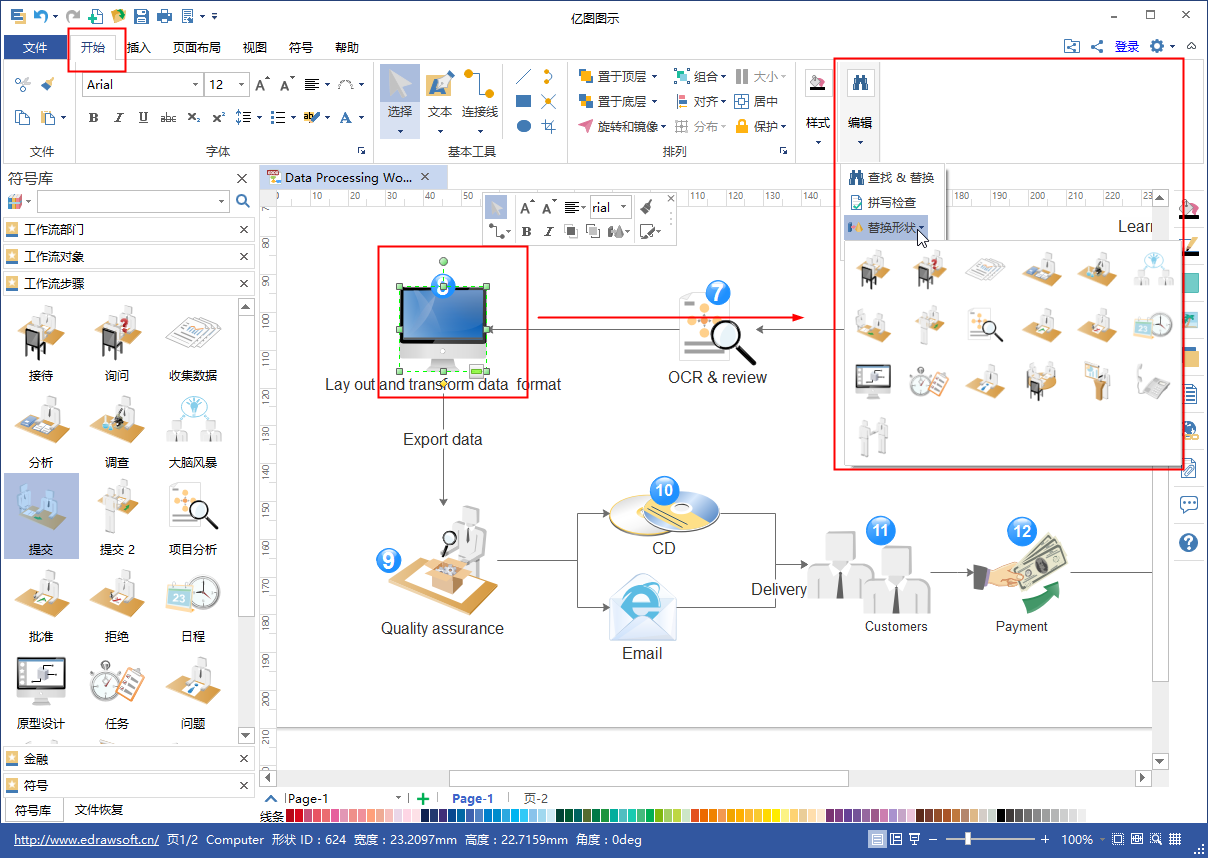Select the line drawing tool
Viewport: 1208px width, 858px height.
pos(523,76)
